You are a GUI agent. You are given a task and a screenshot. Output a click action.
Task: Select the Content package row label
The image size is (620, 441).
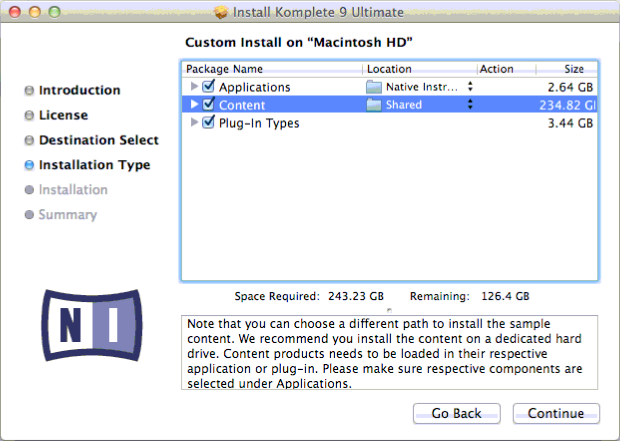pyautogui.click(x=242, y=105)
